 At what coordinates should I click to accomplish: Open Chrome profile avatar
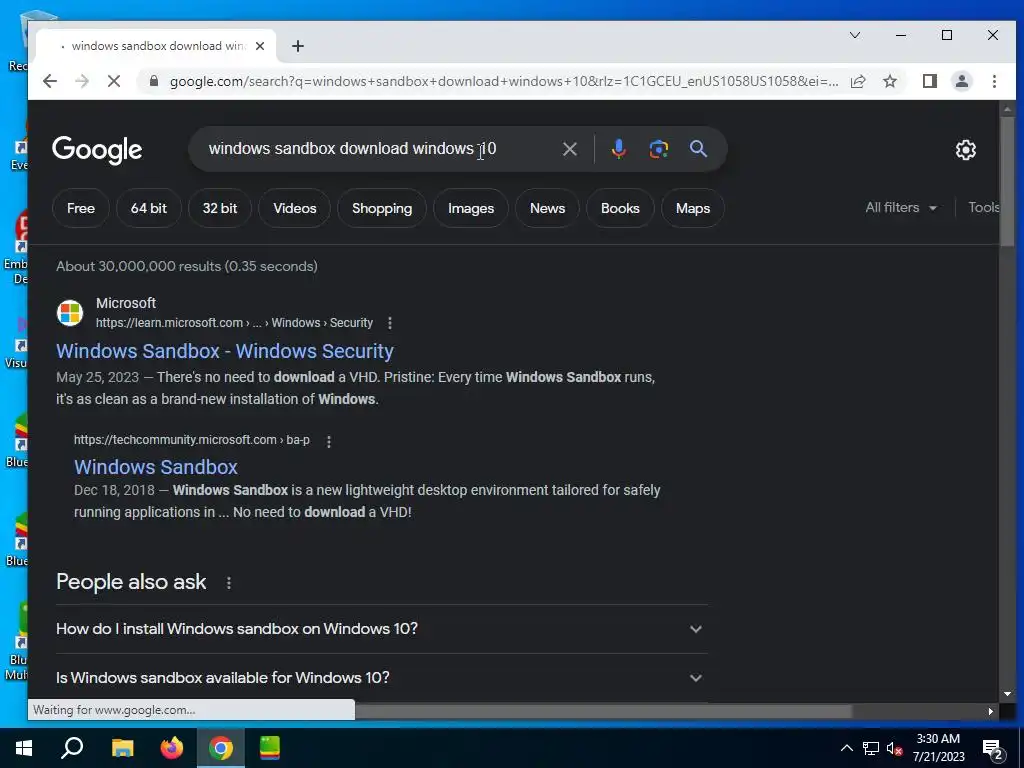pos(962,81)
